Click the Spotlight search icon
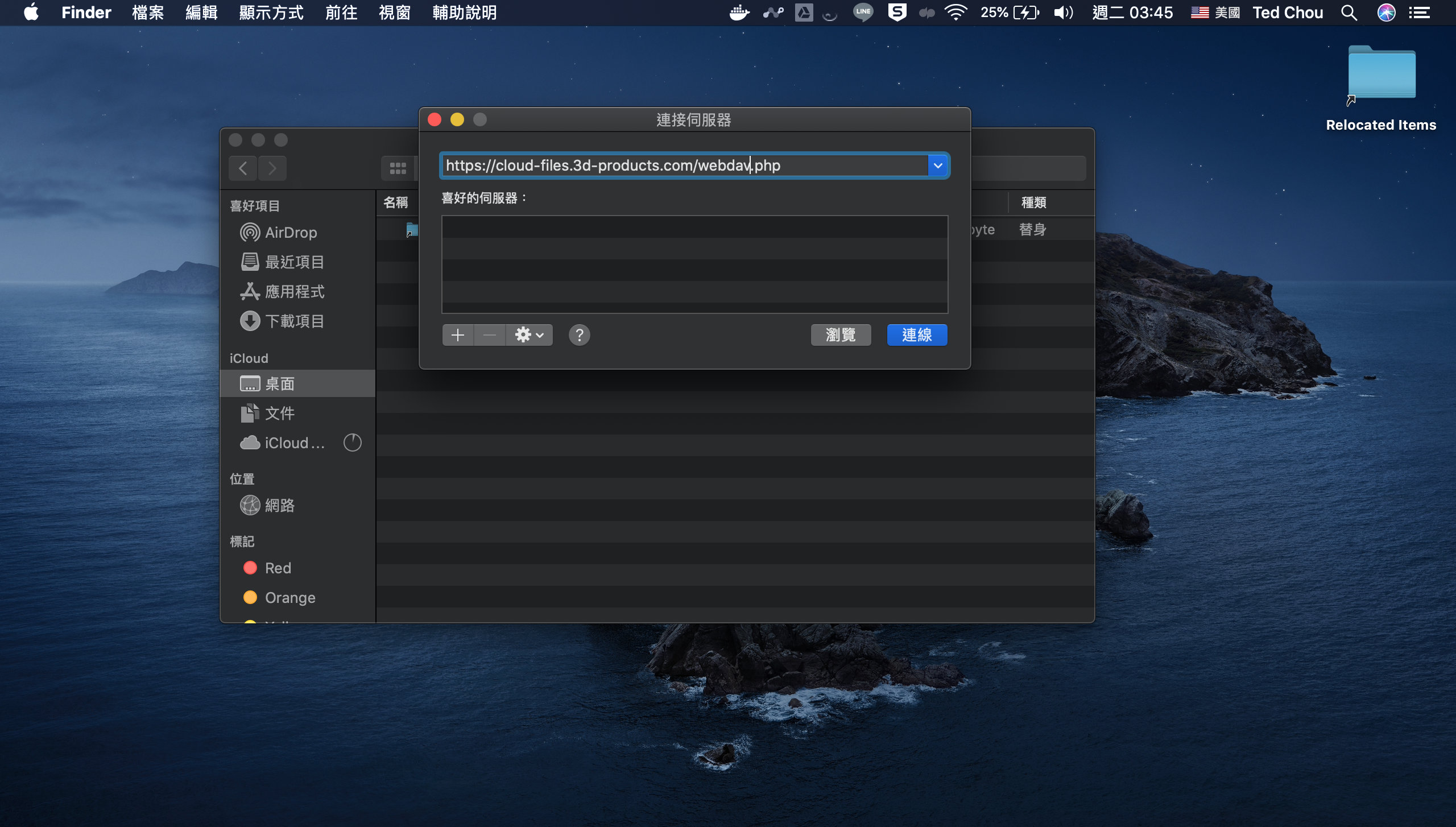This screenshot has width=1456, height=827. tap(1349, 13)
